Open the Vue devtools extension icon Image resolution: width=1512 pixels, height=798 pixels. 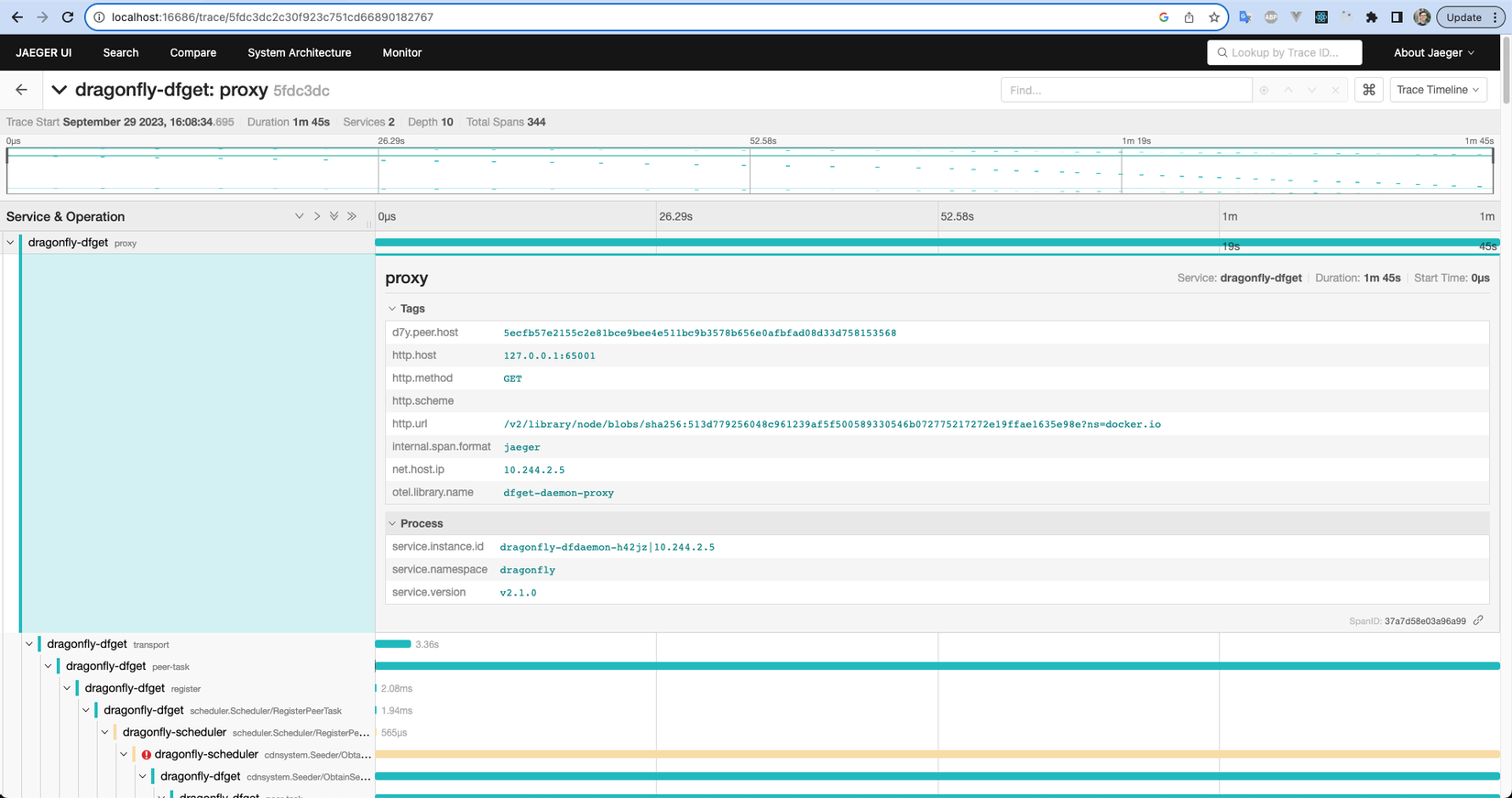(1296, 17)
